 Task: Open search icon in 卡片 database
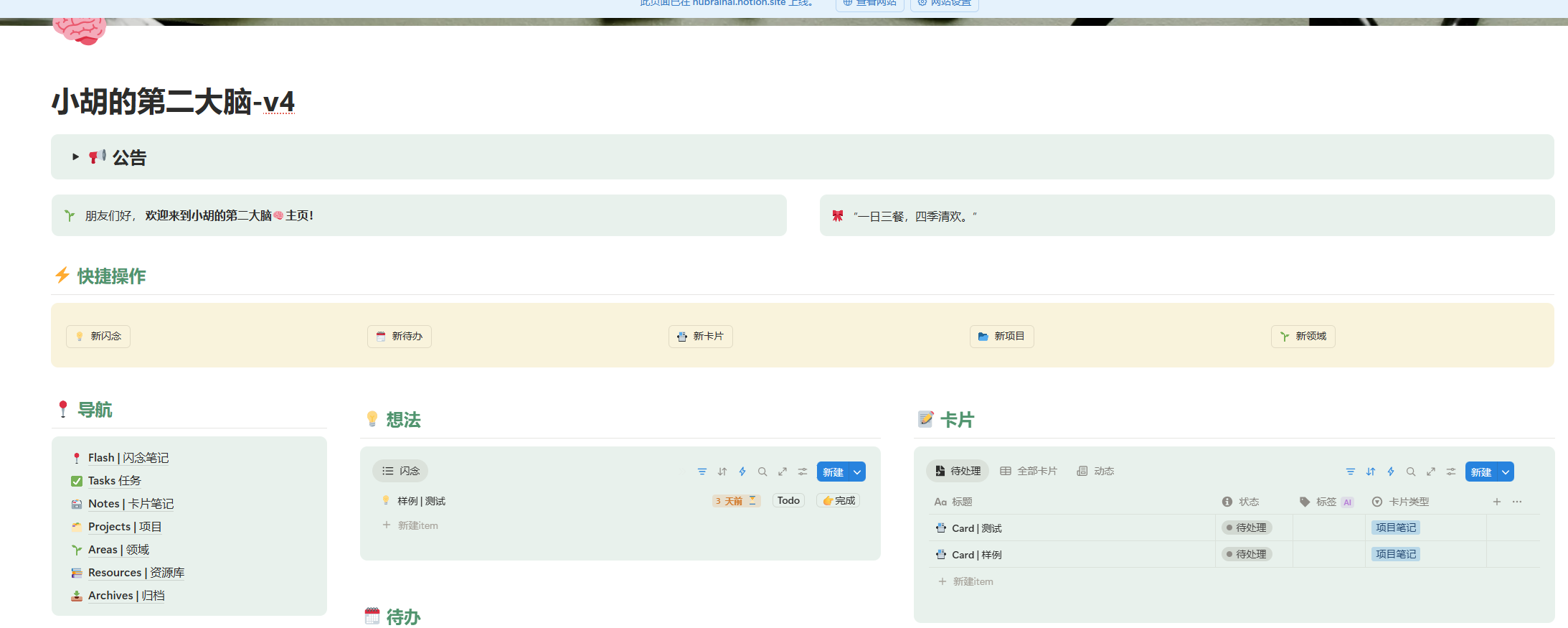coord(1411,472)
